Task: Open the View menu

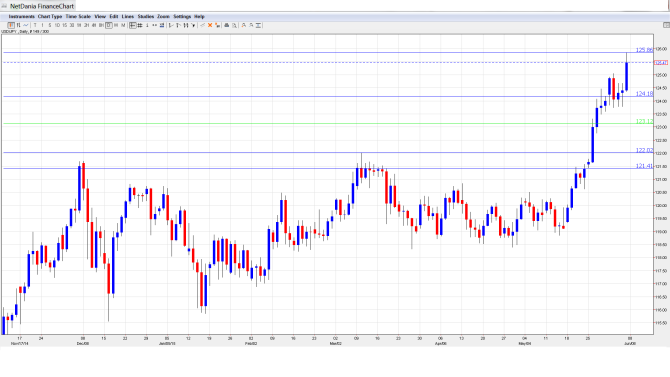Action: 100,17
